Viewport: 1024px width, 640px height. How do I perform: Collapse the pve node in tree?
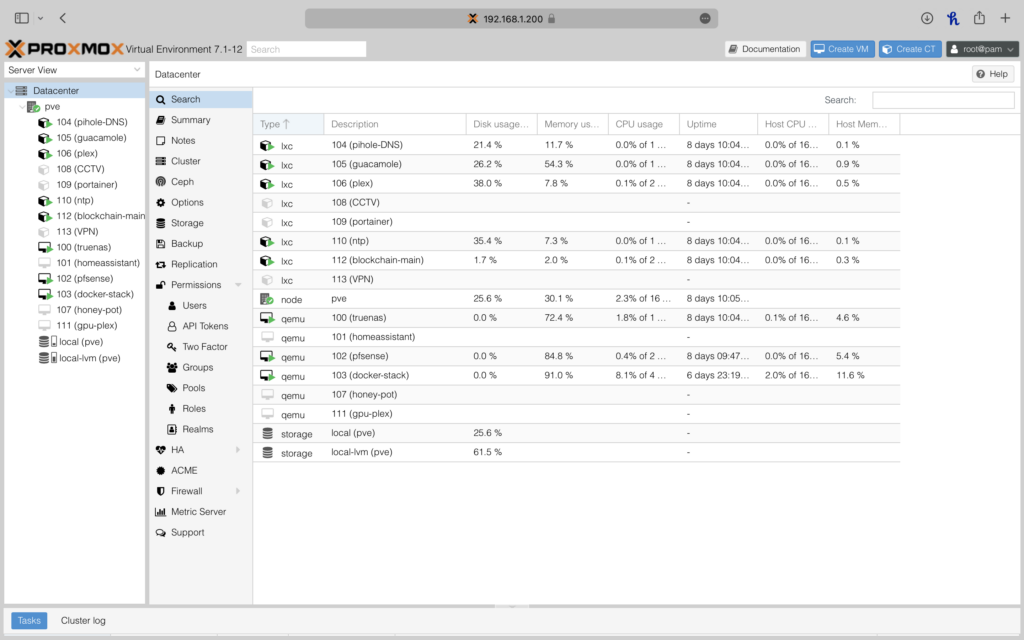22,106
